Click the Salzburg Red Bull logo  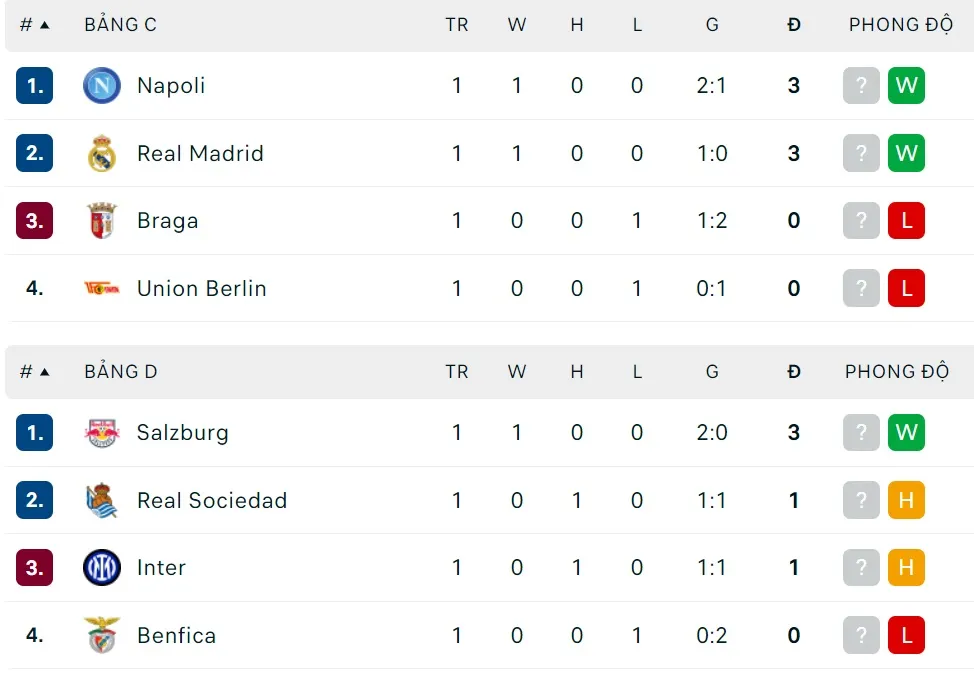coord(102,433)
